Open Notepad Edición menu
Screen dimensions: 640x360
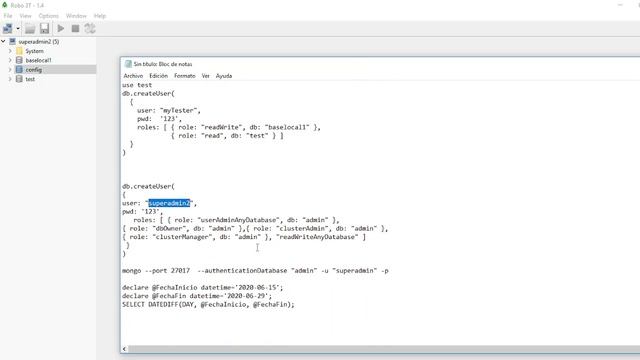coord(158,76)
